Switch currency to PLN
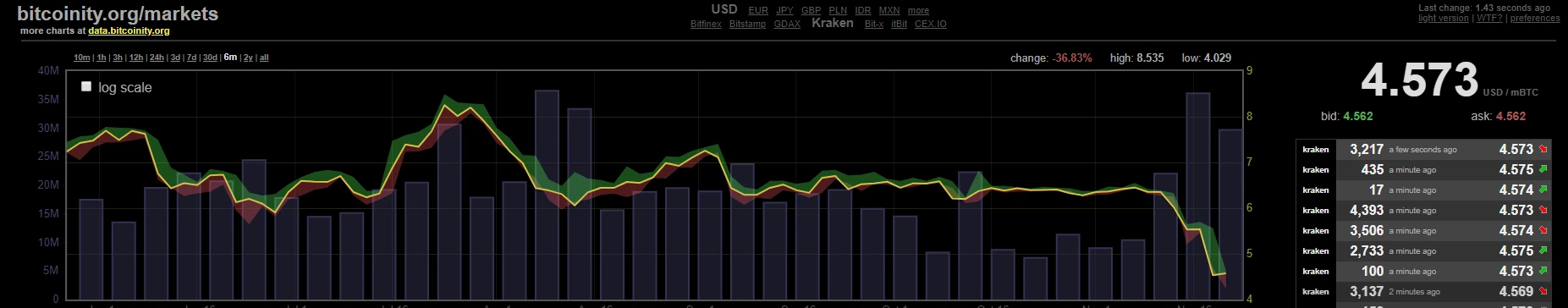The image size is (1568, 308). [x=838, y=11]
